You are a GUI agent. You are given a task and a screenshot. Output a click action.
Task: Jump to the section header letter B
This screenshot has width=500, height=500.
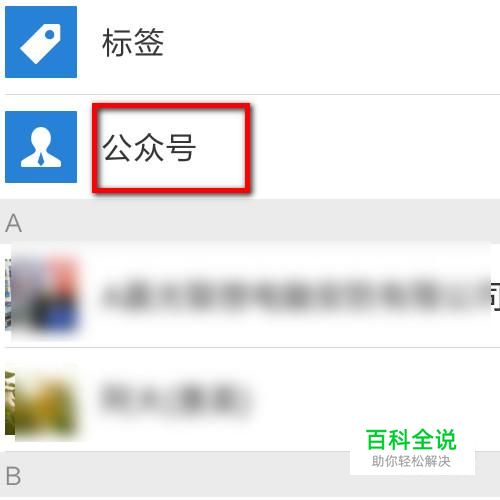(x=13, y=476)
